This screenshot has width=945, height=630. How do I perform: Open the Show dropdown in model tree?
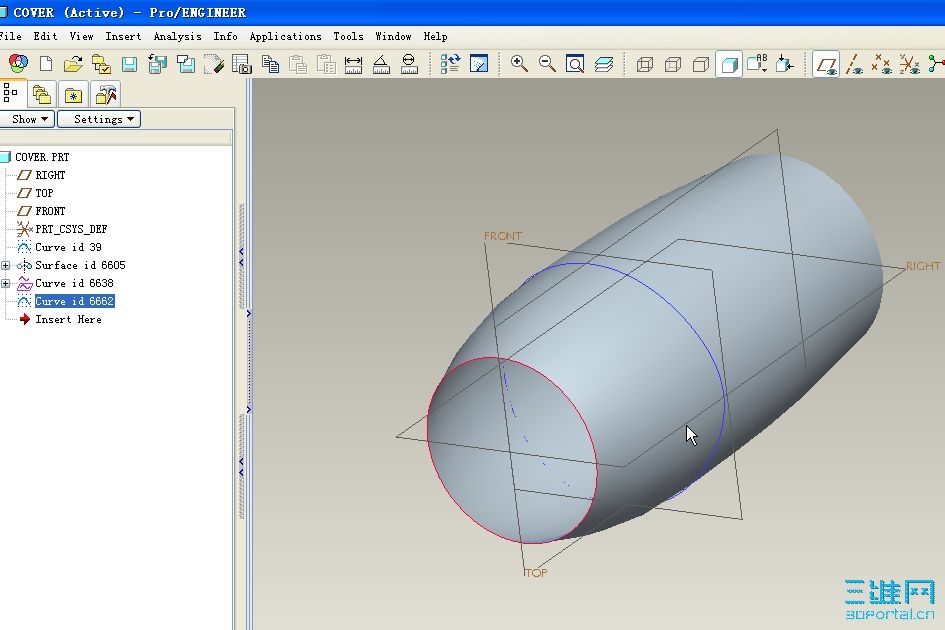[27, 119]
